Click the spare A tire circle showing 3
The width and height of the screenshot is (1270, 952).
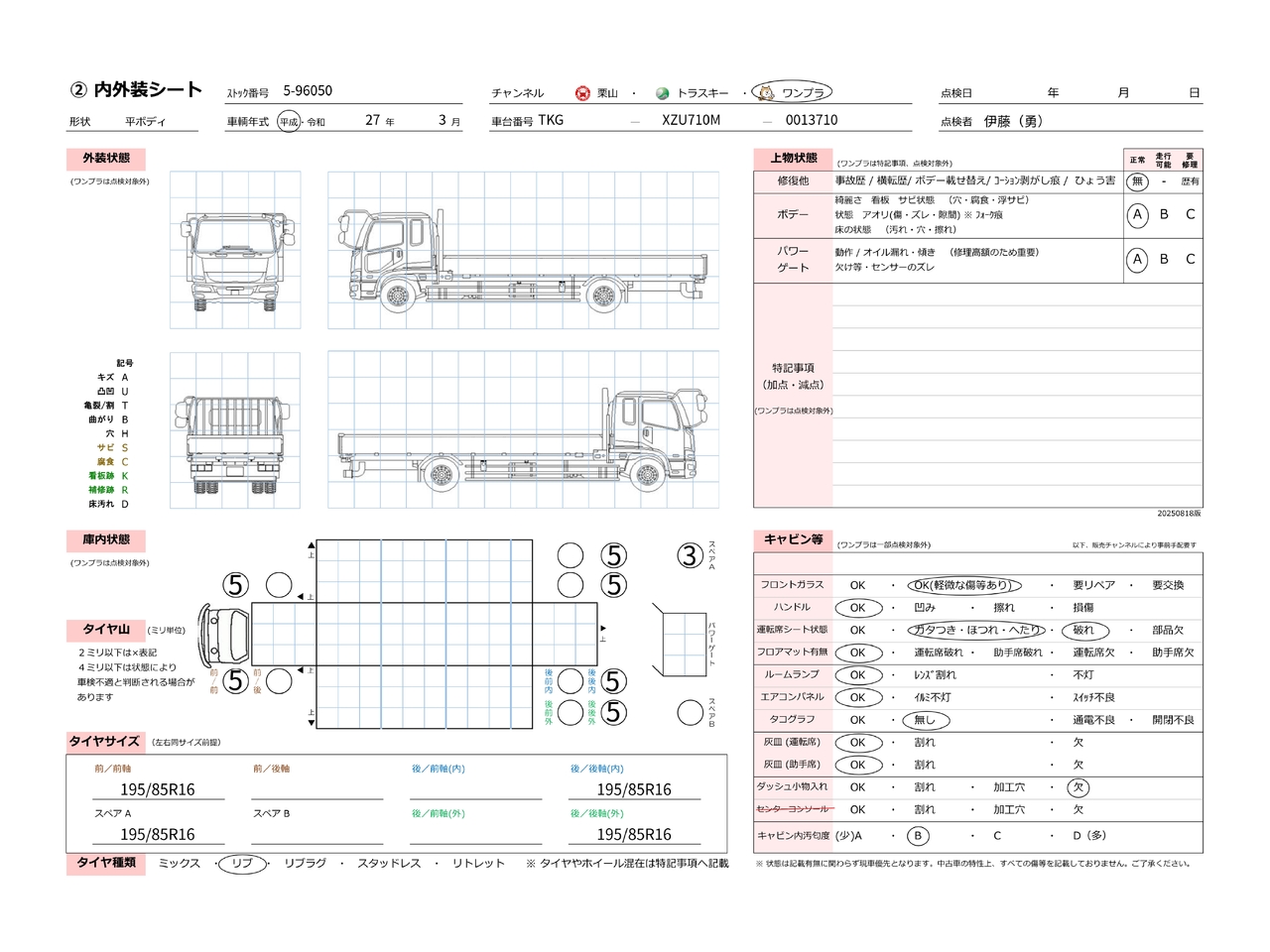pos(690,556)
